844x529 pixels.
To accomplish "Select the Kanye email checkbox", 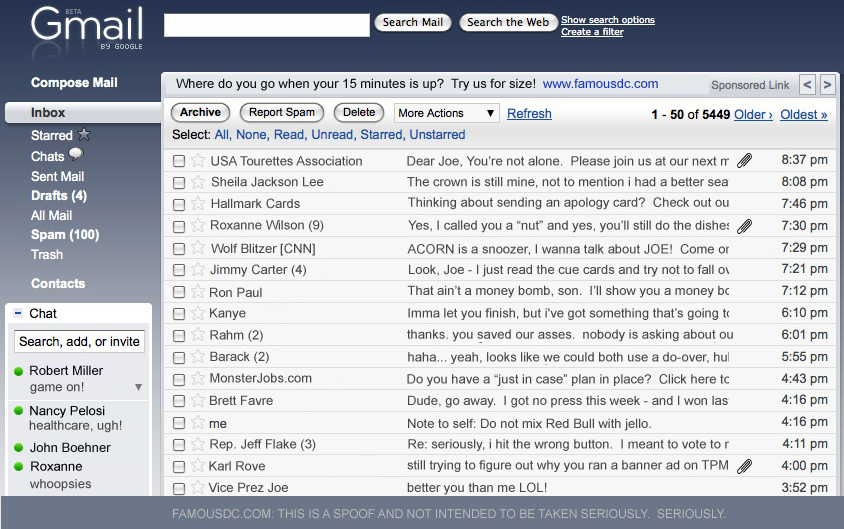I will (179, 314).
